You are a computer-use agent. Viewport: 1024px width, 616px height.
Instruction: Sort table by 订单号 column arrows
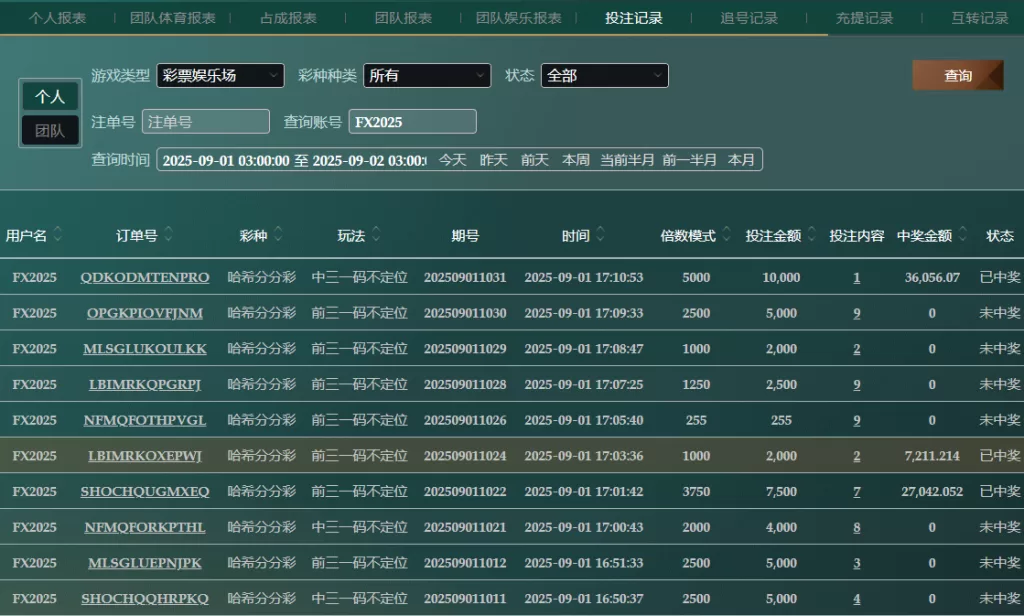[168, 235]
